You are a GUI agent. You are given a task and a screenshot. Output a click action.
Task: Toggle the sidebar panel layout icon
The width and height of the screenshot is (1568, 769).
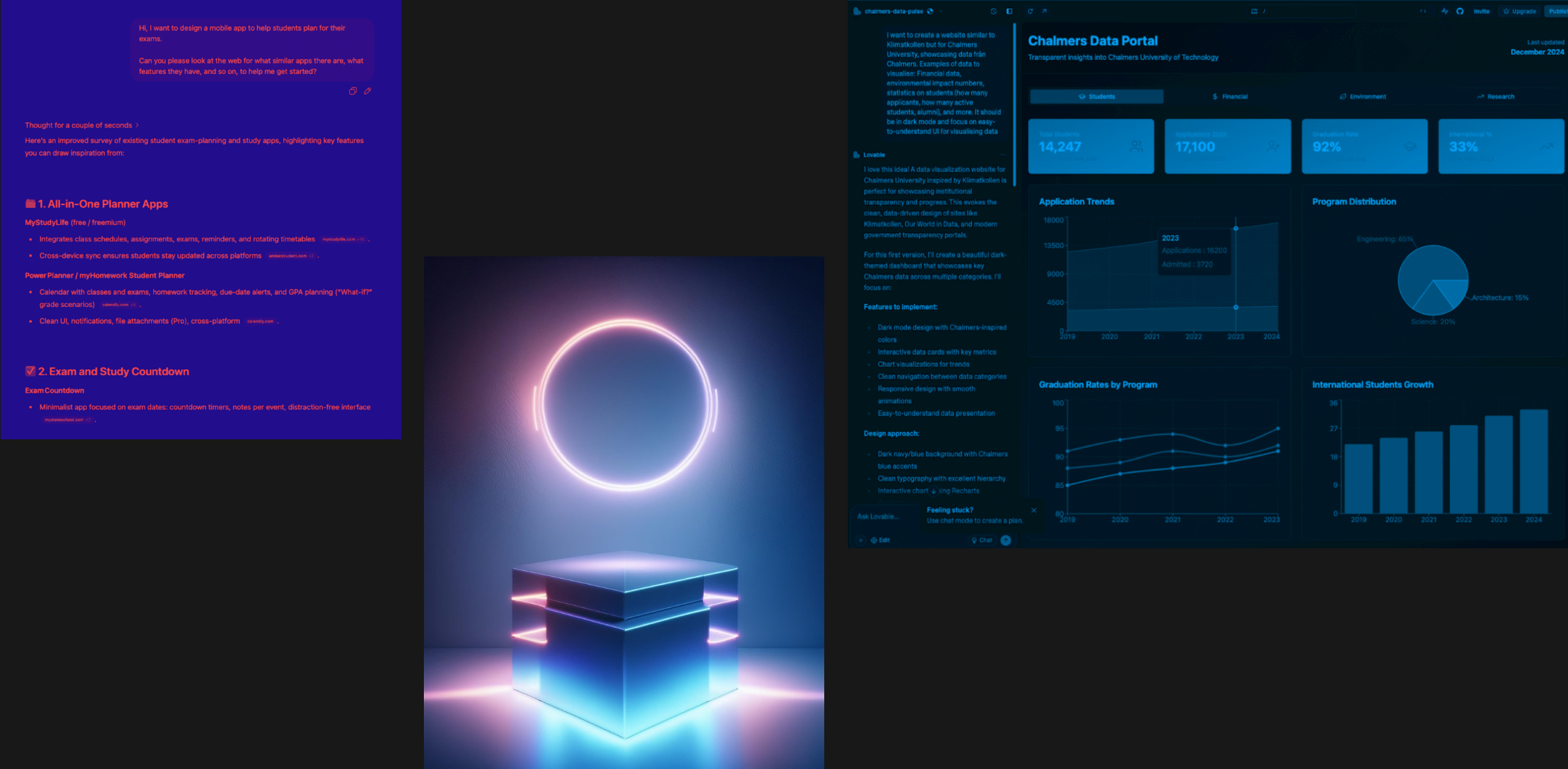pos(1009,11)
